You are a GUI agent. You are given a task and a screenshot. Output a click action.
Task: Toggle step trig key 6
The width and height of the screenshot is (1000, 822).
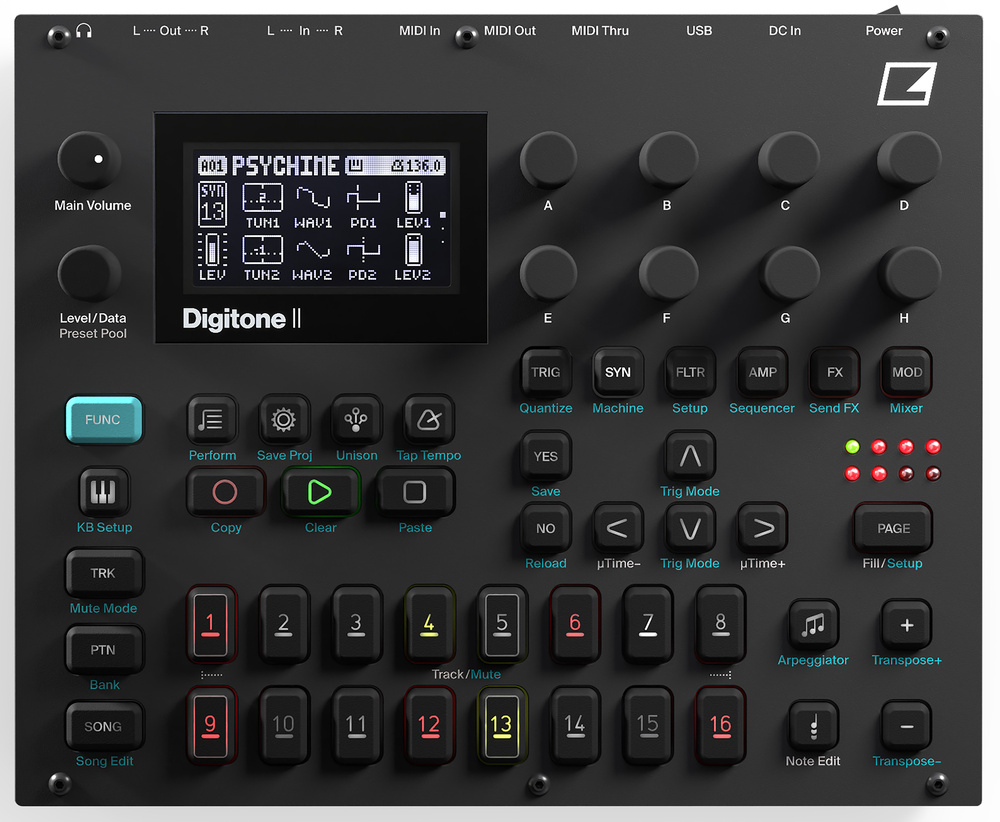point(575,625)
